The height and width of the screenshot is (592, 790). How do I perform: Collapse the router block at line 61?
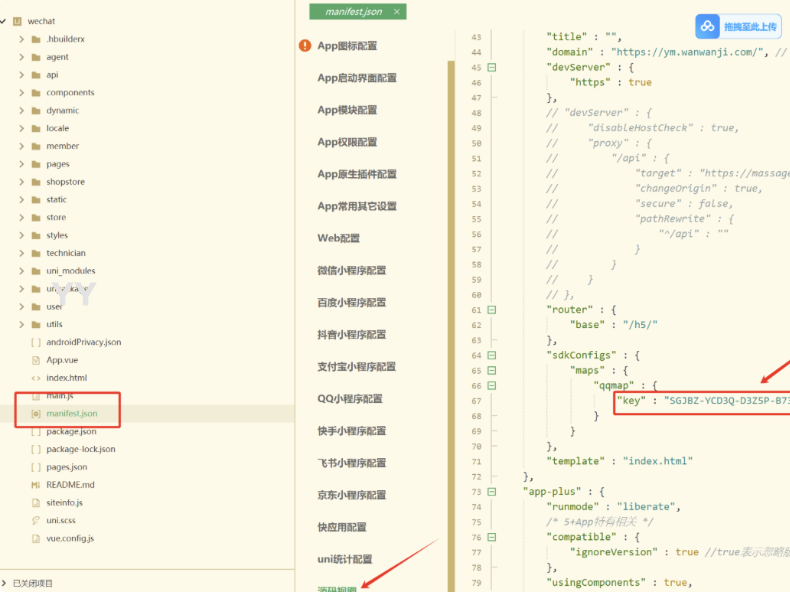[x=492, y=310]
